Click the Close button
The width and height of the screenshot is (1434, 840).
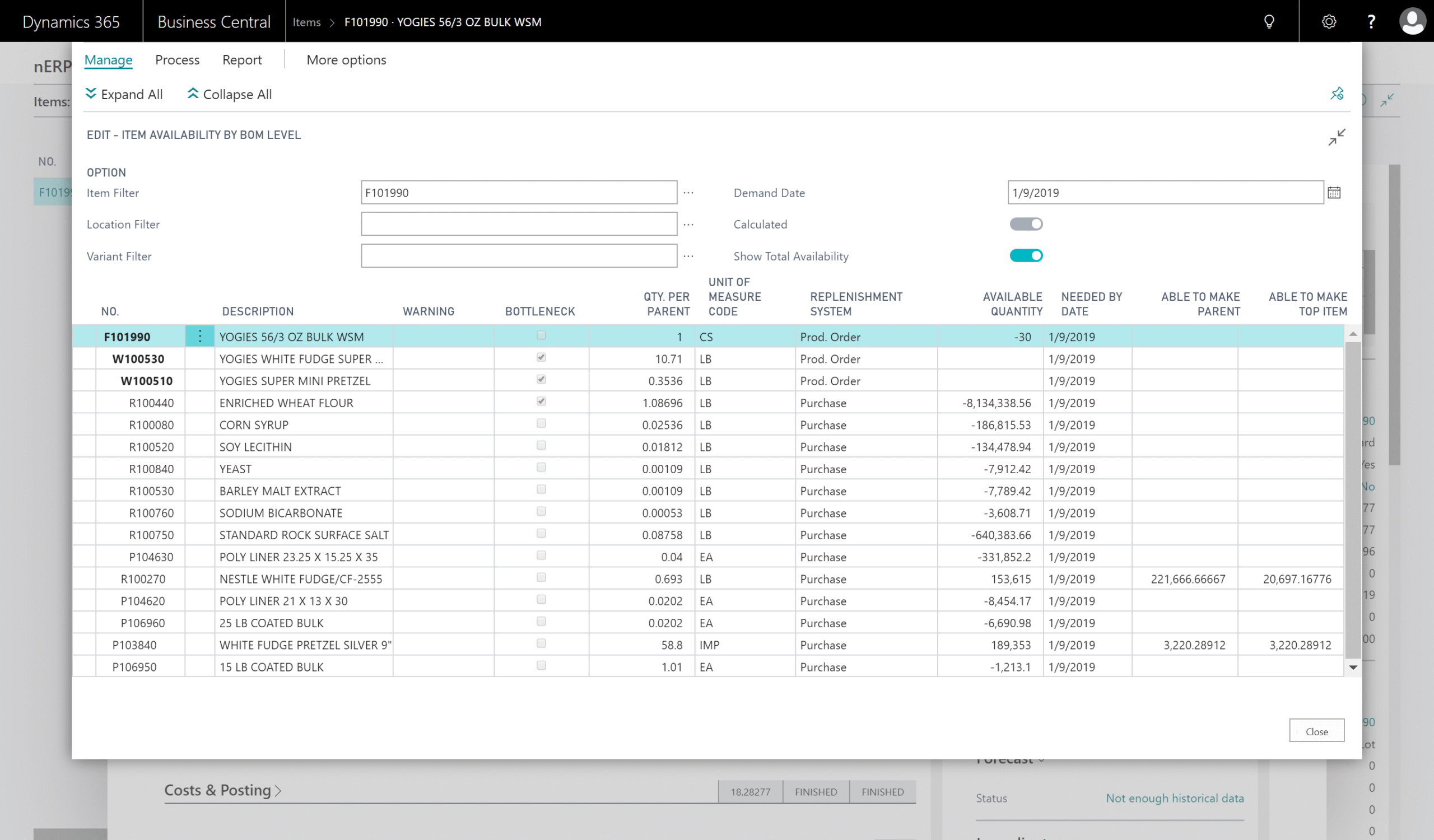click(1316, 731)
